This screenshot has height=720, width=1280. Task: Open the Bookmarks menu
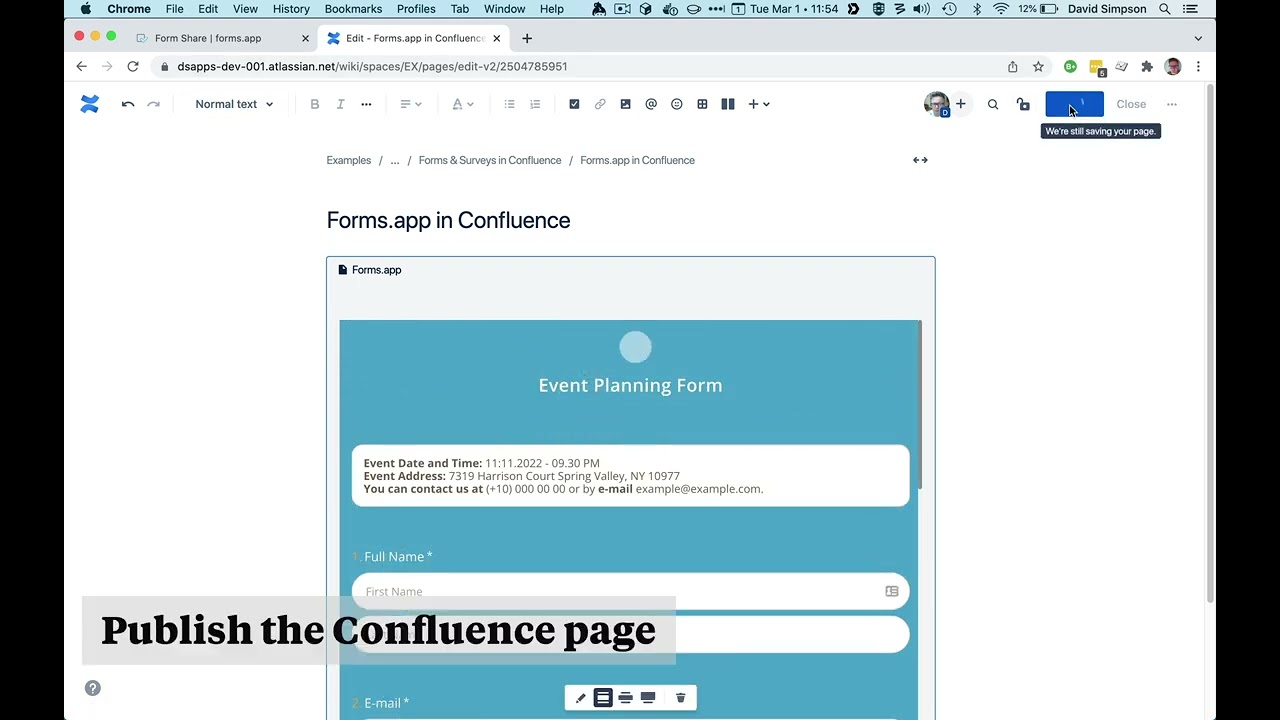[x=353, y=9]
